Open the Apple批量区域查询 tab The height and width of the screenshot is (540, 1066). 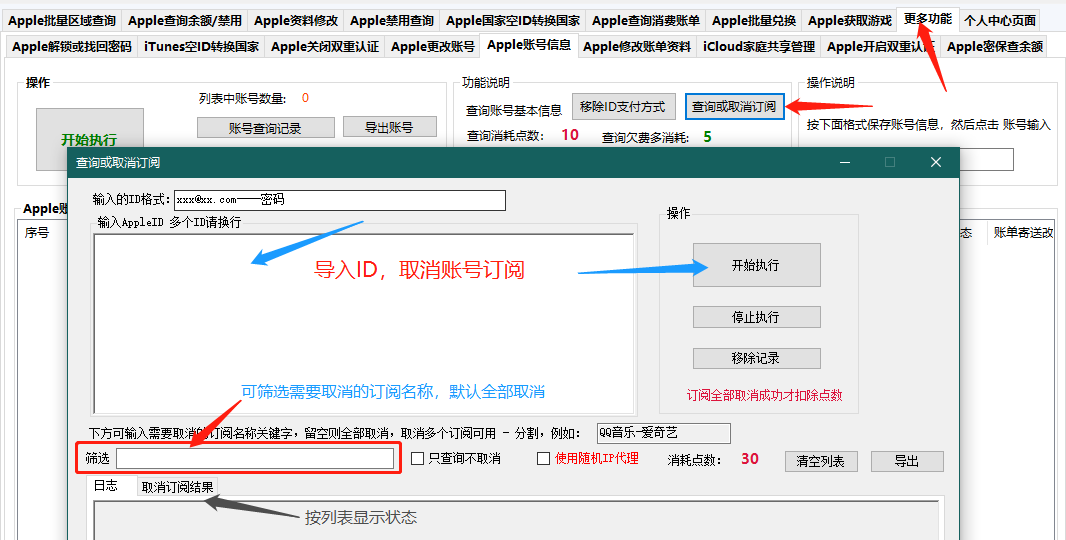[62, 21]
